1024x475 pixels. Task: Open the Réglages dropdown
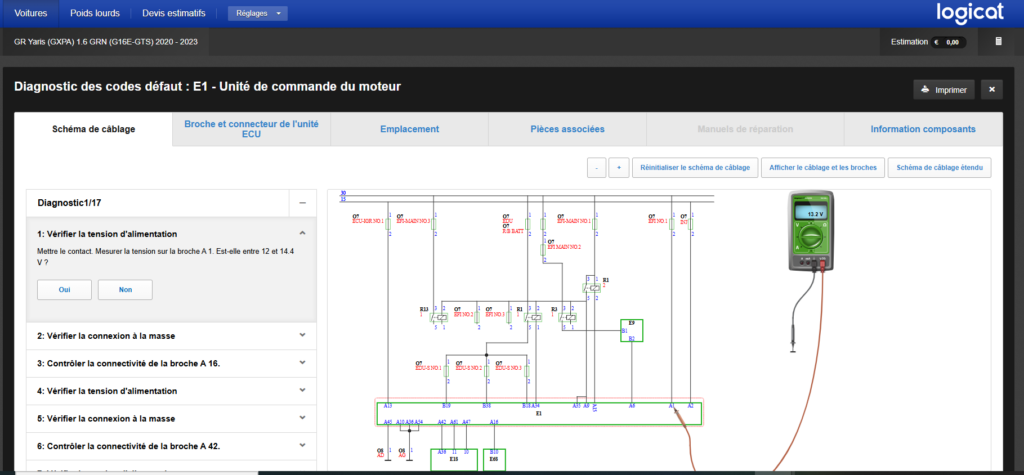(x=257, y=13)
